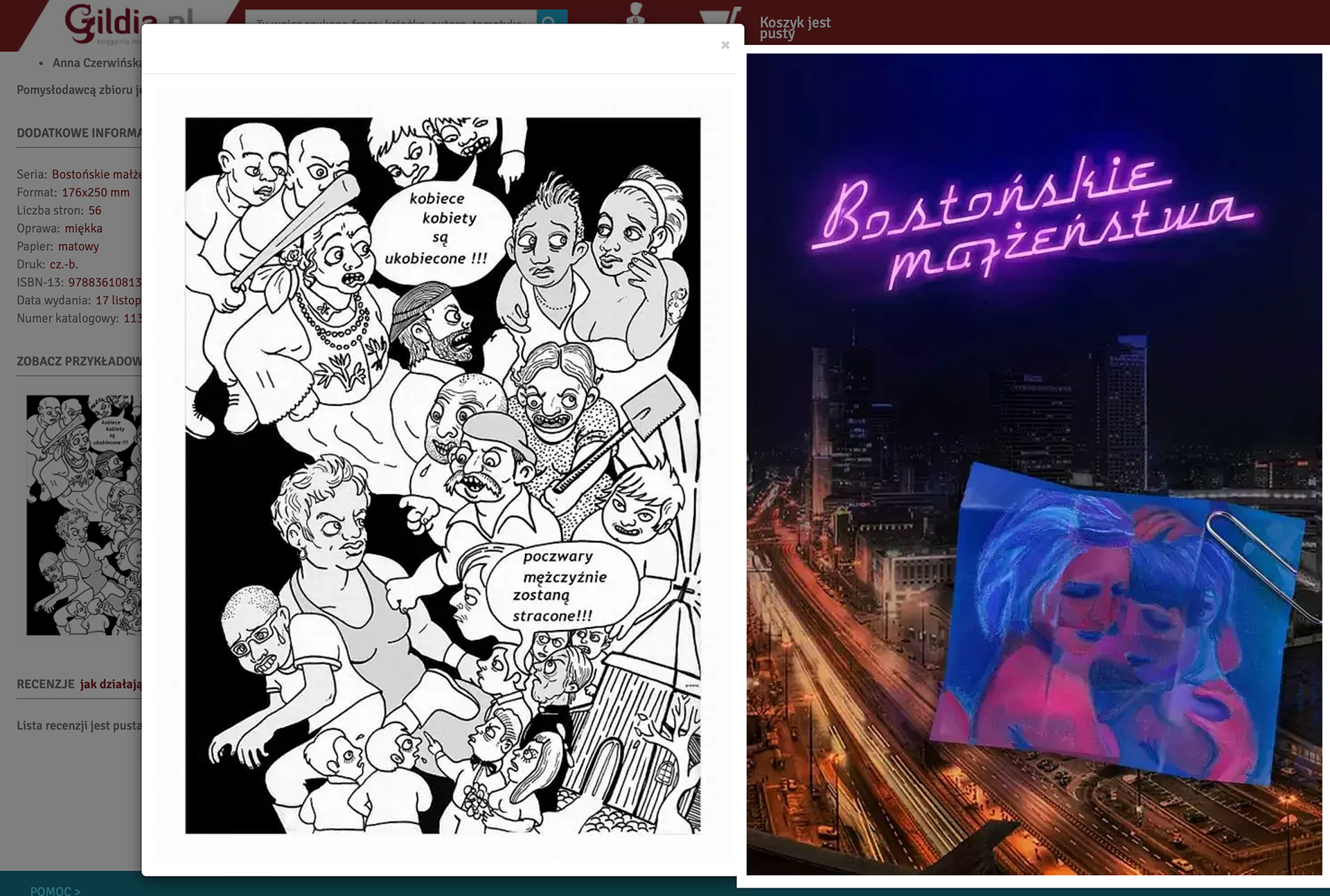Click the 'ZOBACZ PRZYKŁADOW' section heading

click(79, 361)
